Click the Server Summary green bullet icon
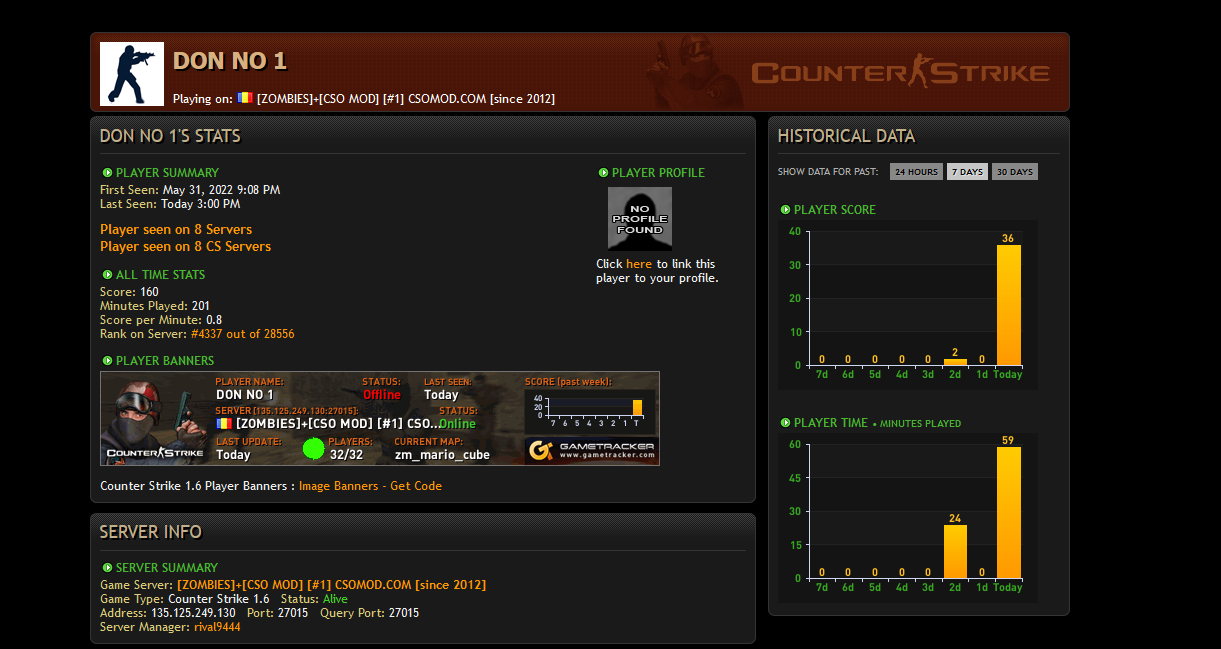 coord(107,568)
